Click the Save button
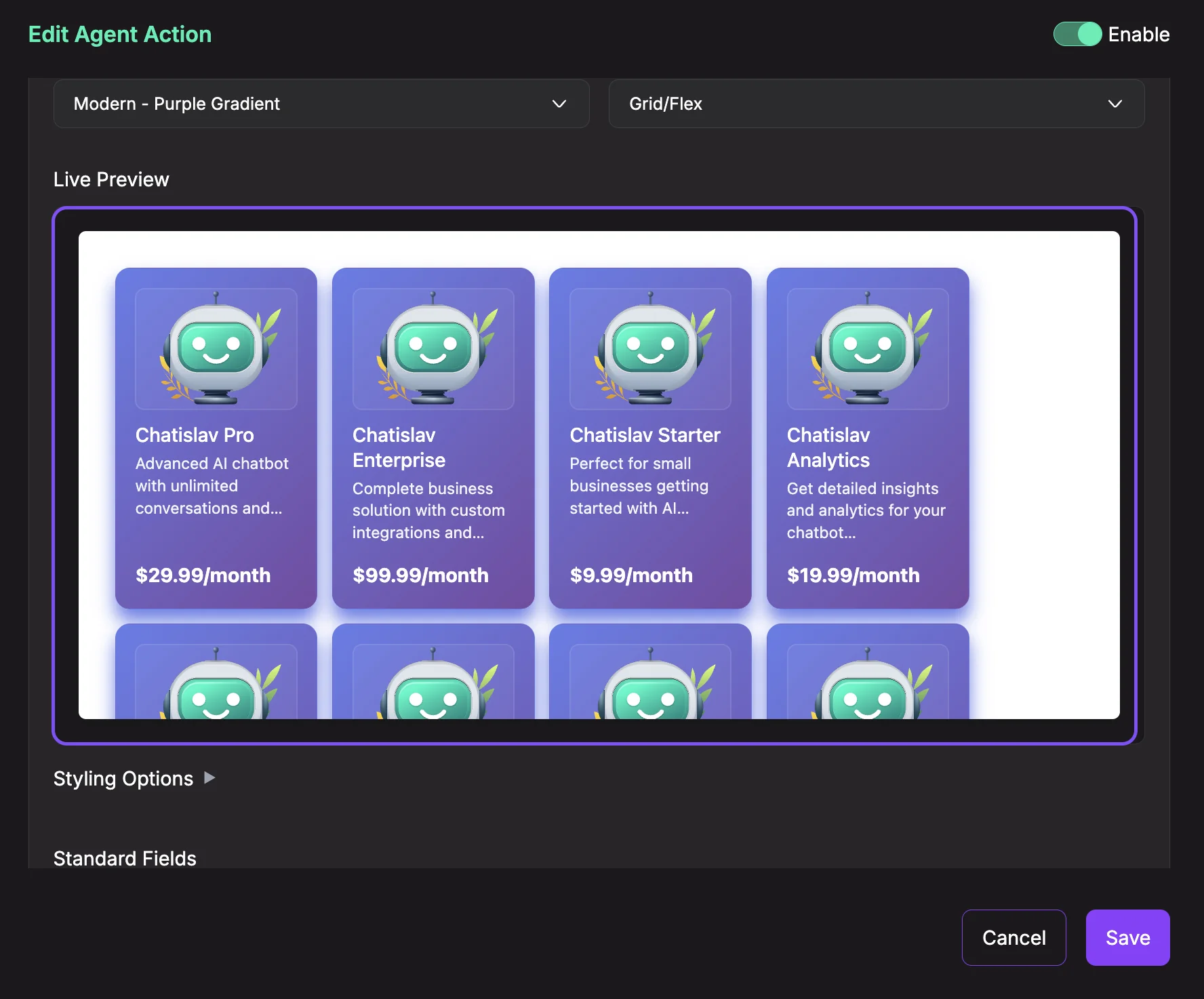 point(1127,937)
